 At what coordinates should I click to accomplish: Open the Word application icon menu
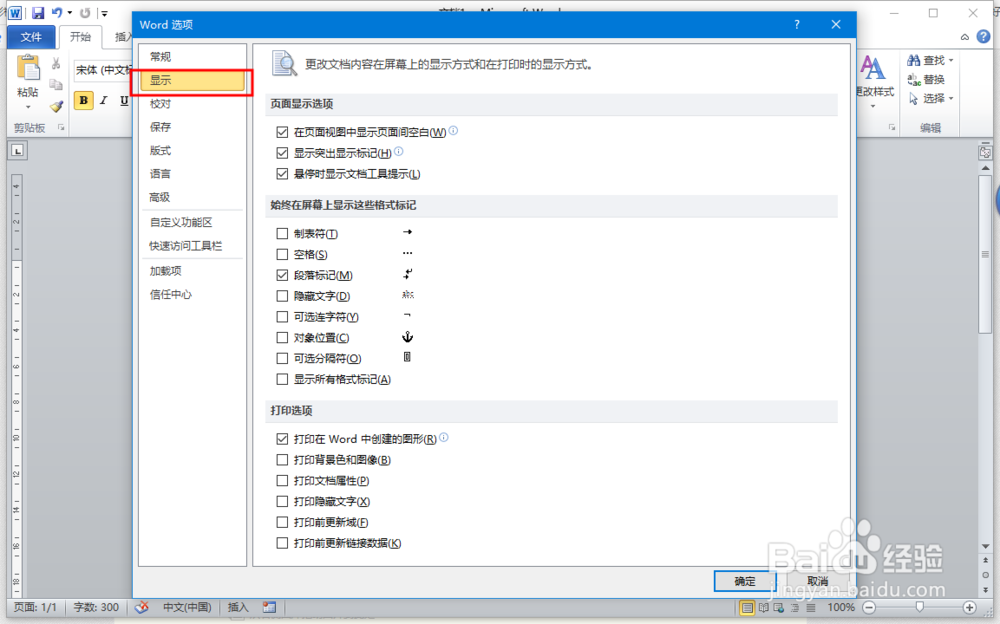pyautogui.click(x=14, y=13)
